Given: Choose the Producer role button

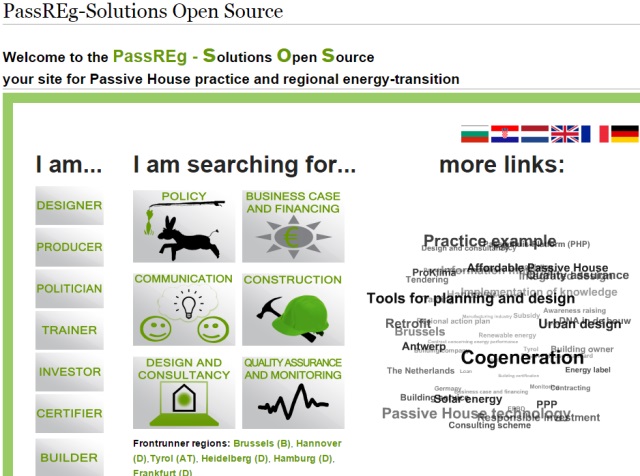Looking at the screenshot, I should (x=69, y=247).
